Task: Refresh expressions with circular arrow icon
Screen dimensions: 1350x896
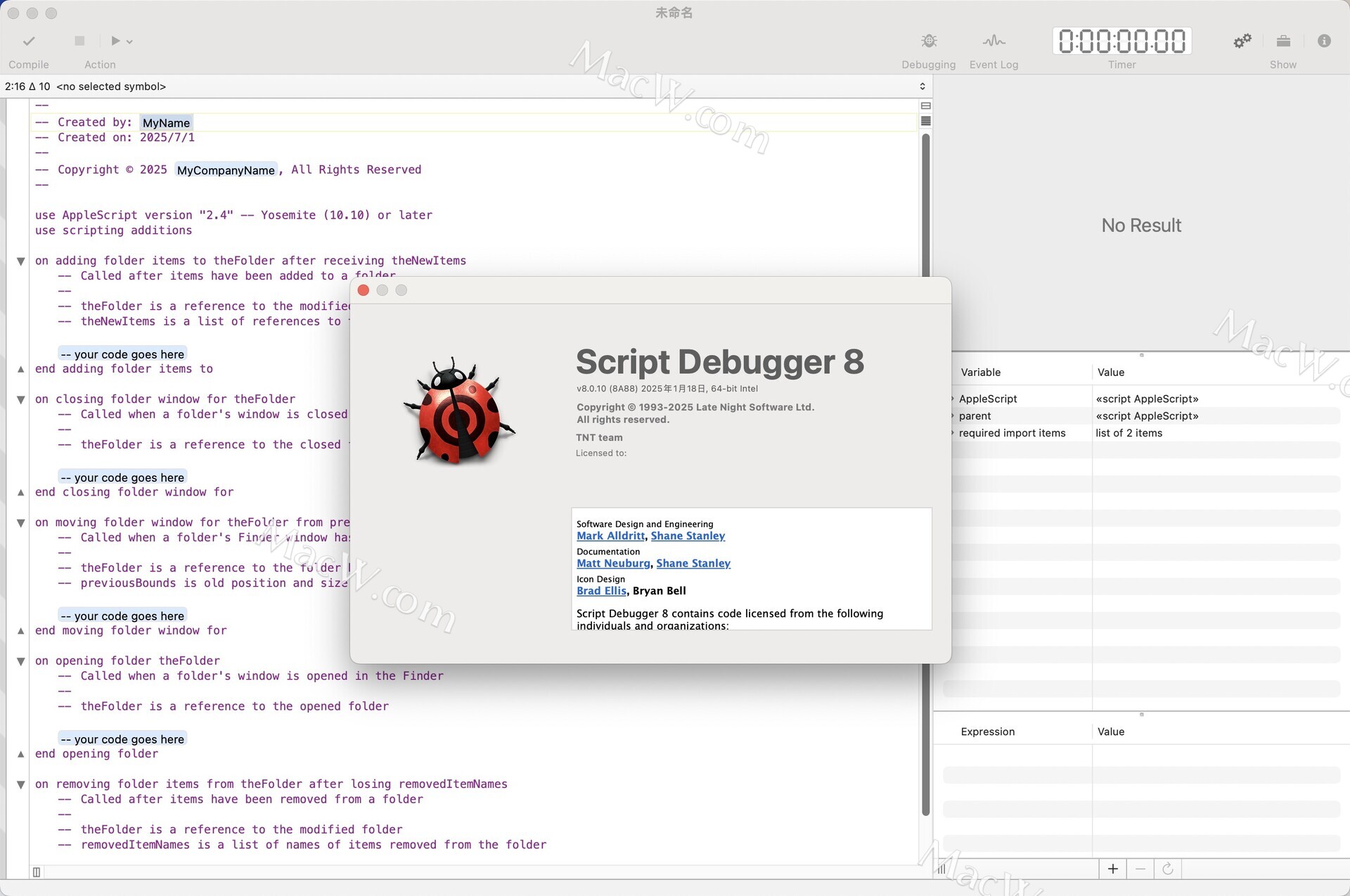Action: point(1168,869)
